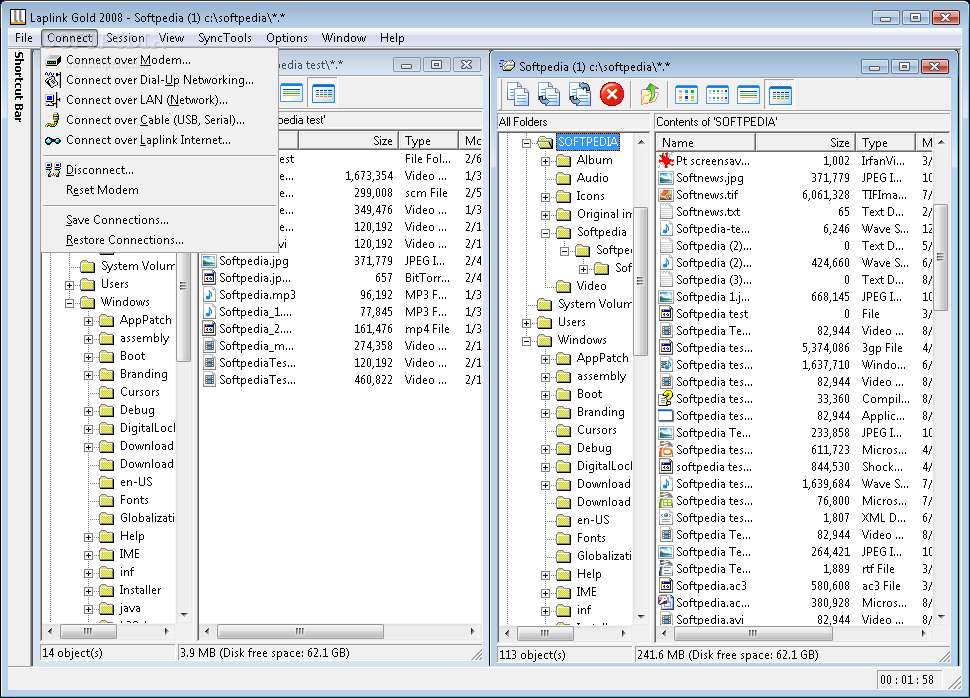
Task: Switch right pane to large icons view
Action: point(686,95)
